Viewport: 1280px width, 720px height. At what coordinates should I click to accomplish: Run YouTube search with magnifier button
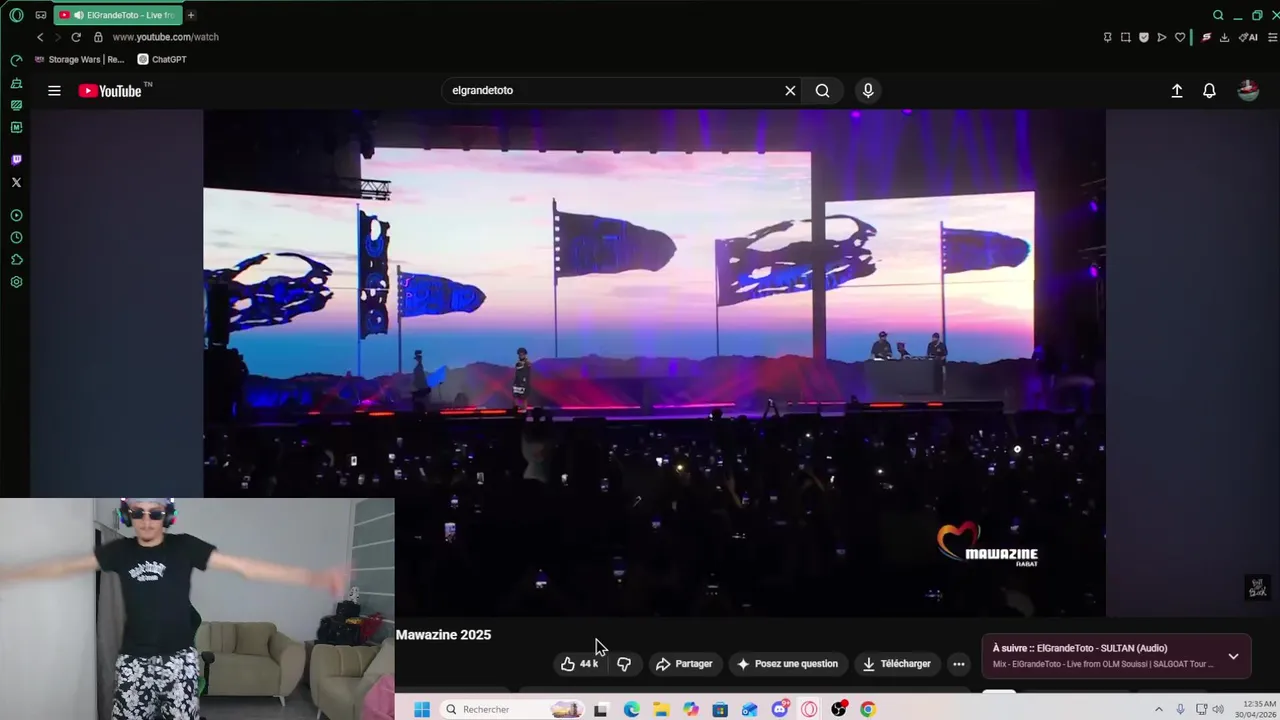pos(822,91)
